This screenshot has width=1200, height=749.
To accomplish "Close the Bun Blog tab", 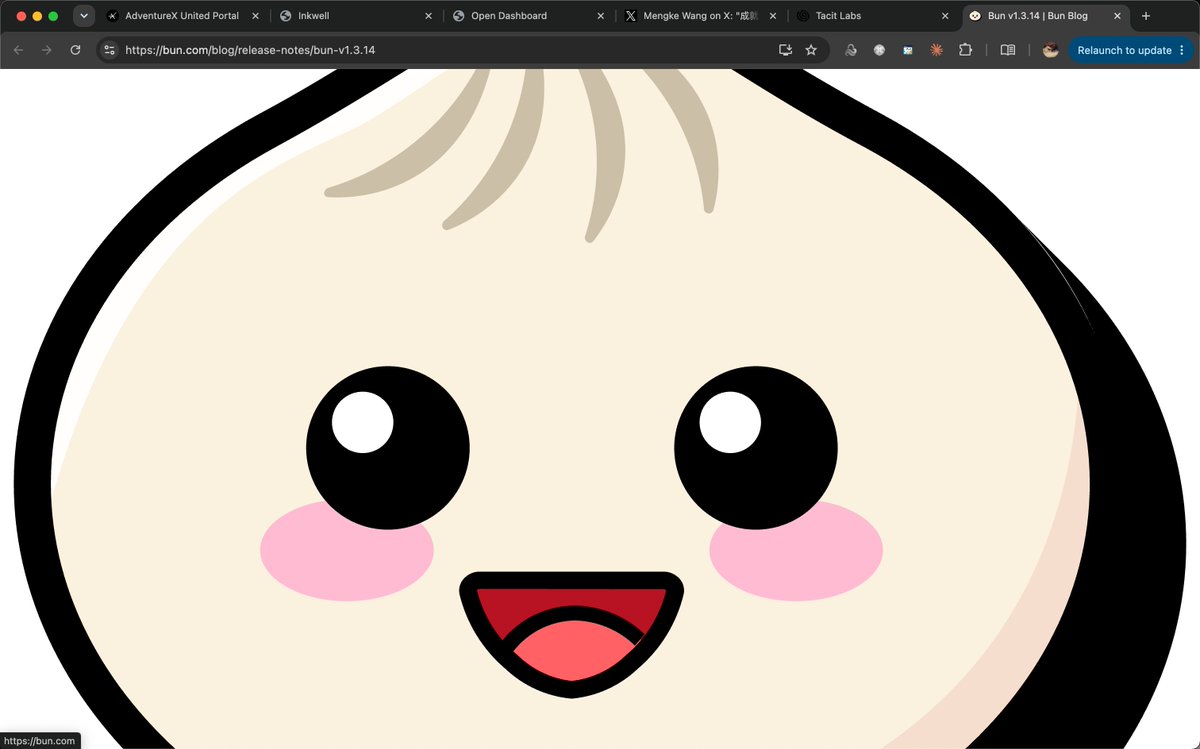I will (x=1117, y=16).
